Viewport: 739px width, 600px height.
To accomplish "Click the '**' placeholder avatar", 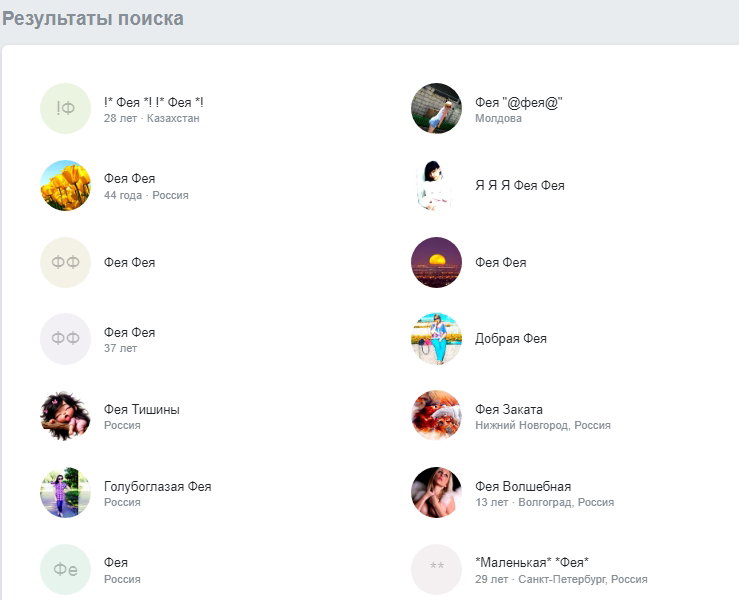I will [436, 569].
